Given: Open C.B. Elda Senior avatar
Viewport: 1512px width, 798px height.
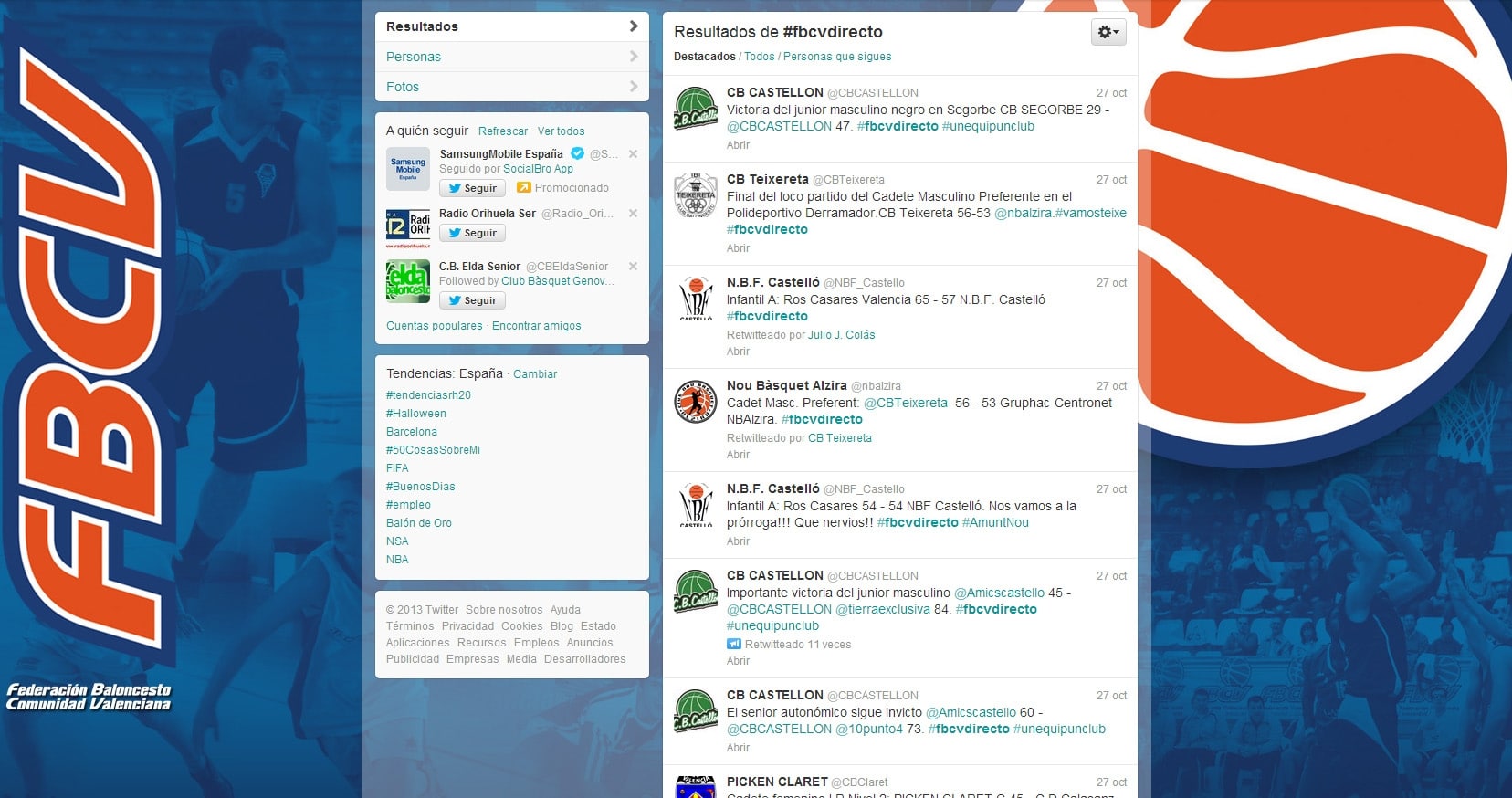Looking at the screenshot, I should (x=408, y=281).
